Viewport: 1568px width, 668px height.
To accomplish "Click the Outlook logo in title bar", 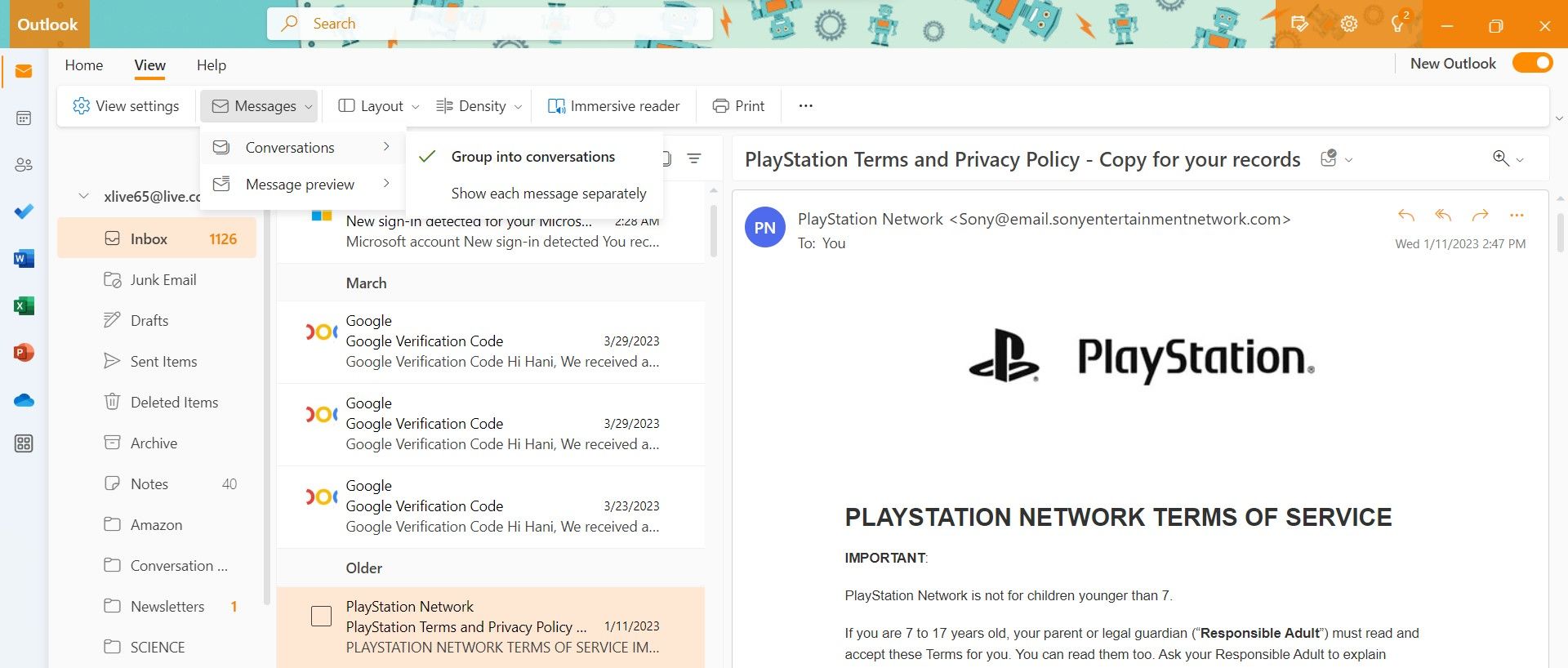I will point(47,24).
